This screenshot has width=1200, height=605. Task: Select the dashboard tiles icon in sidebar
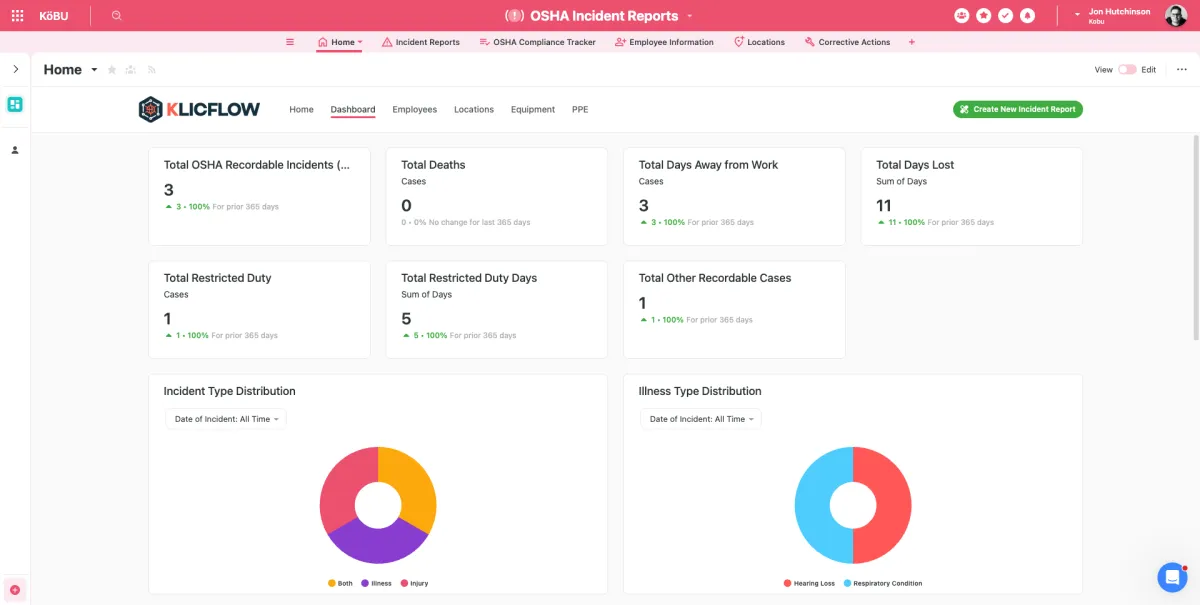(x=15, y=104)
